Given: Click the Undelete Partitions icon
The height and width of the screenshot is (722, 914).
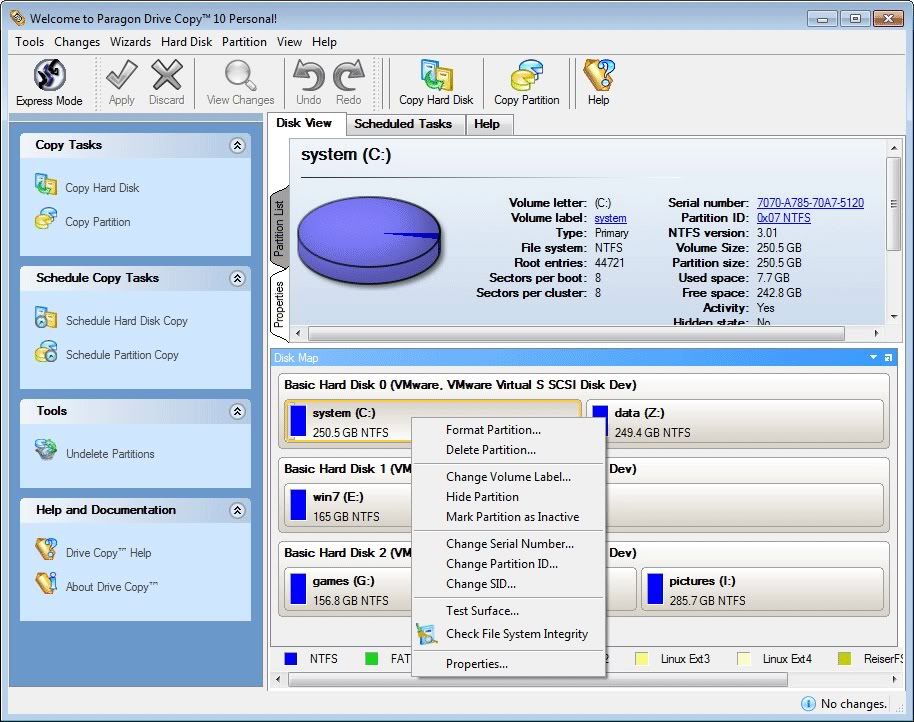Looking at the screenshot, I should [x=45, y=450].
